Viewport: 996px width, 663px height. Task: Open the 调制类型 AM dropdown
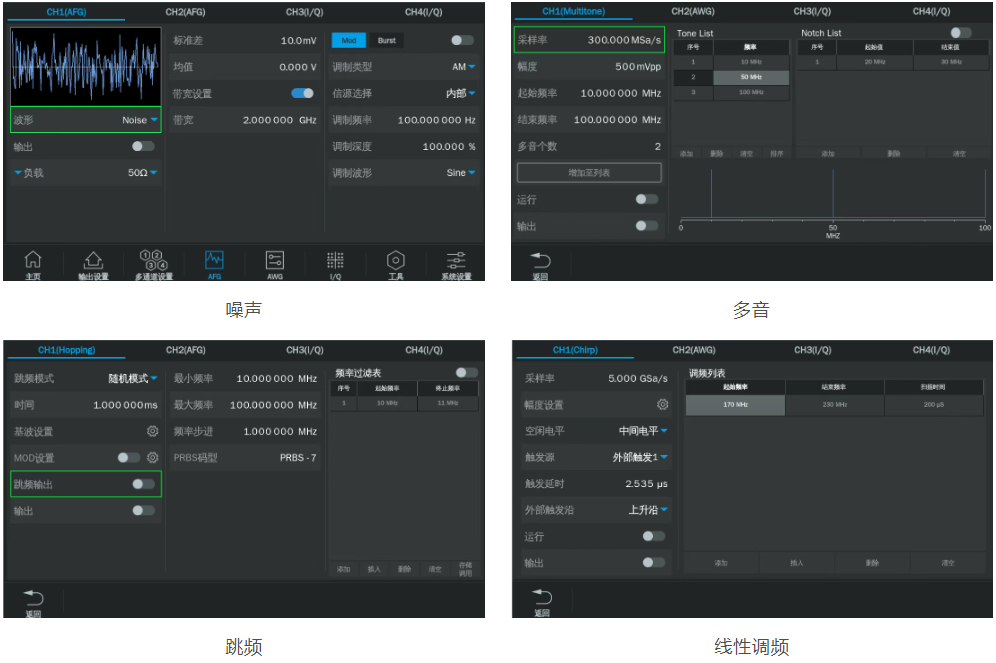(x=462, y=67)
